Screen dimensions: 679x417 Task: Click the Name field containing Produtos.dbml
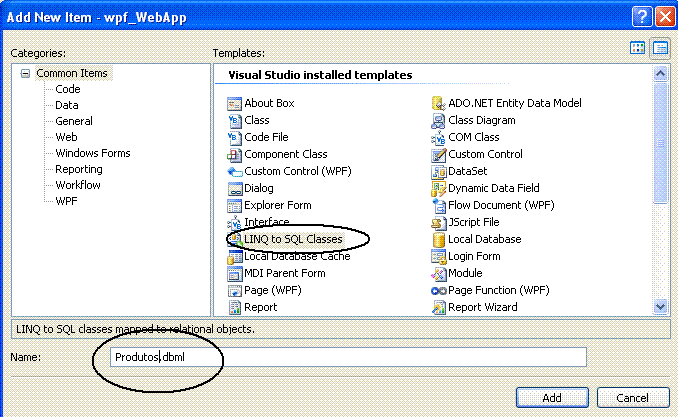348,357
